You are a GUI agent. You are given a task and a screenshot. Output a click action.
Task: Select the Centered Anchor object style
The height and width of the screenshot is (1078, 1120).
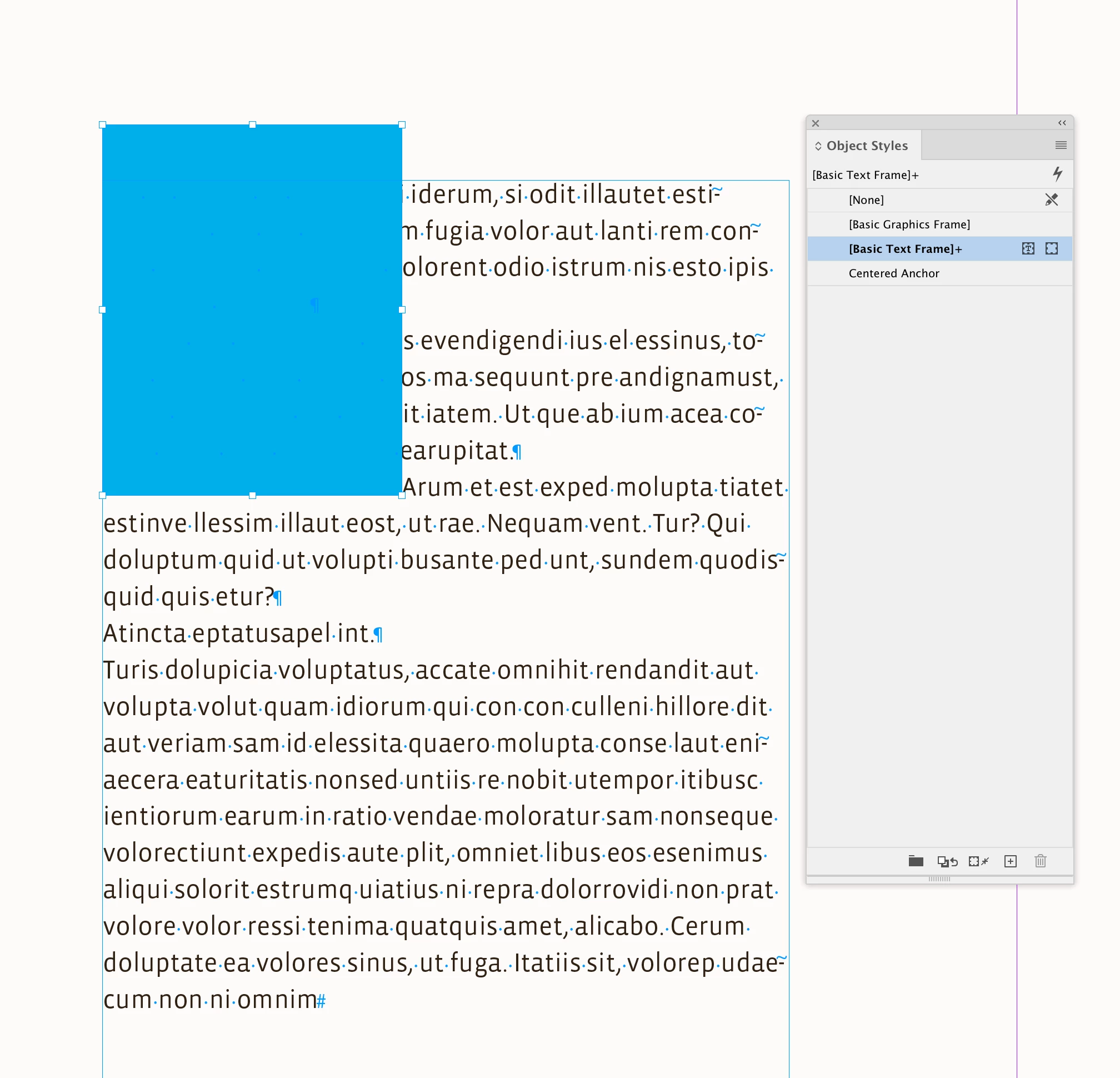tap(894, 273)
